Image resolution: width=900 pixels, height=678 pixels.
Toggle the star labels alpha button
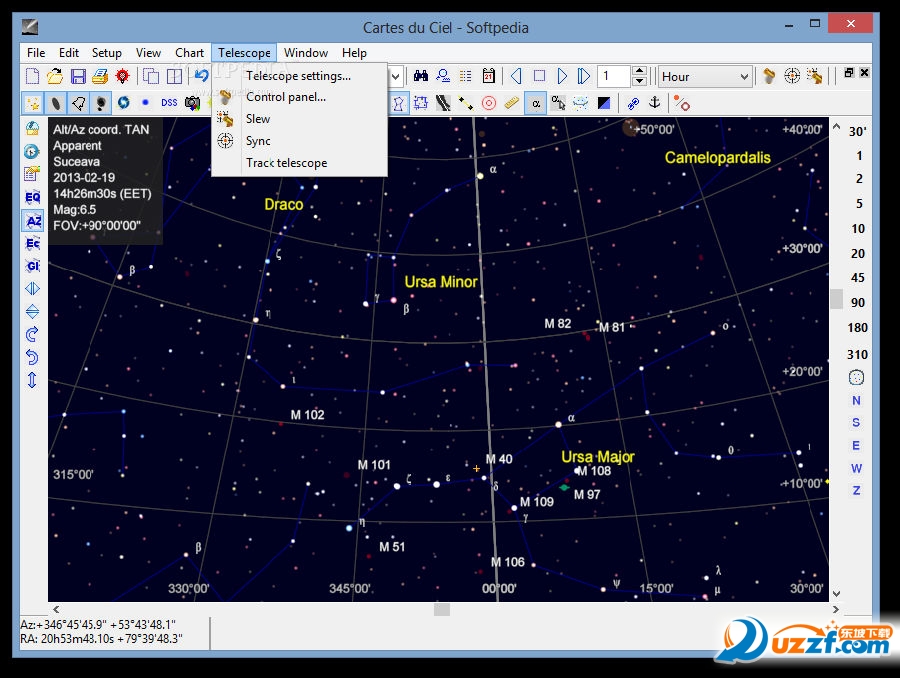tap(536, 103)
